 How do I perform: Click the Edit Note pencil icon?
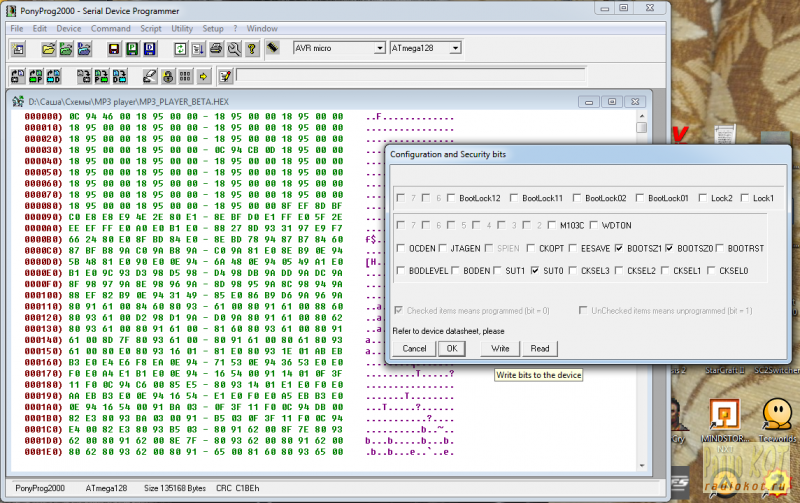point(226,77)
